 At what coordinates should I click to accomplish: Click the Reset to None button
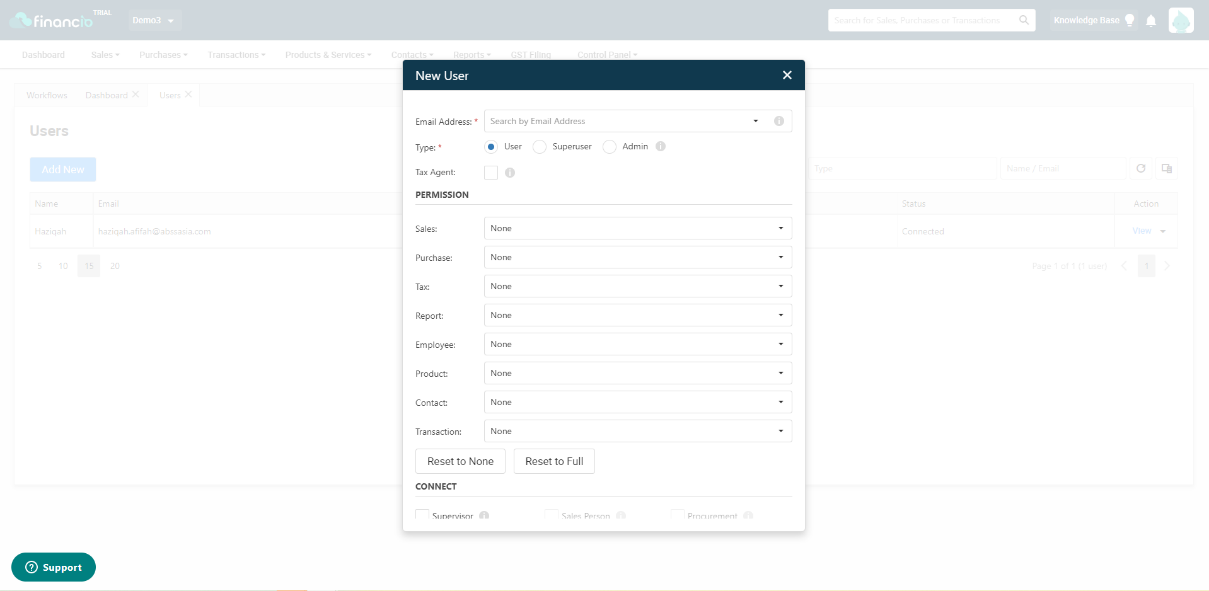coord(460,461)
